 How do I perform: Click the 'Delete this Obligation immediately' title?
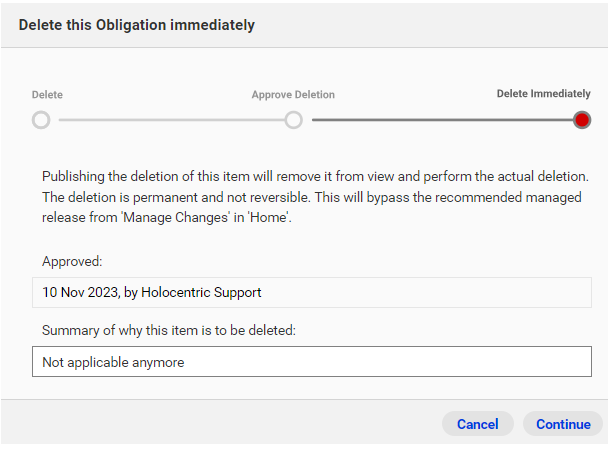tap(137, 25)
